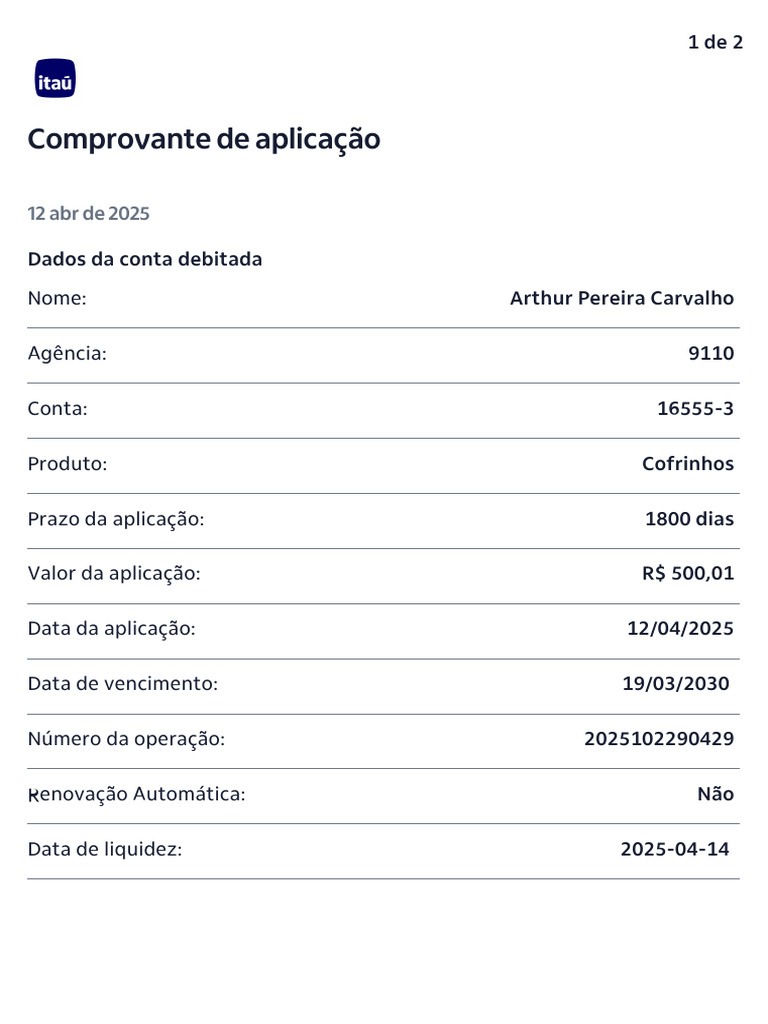Click the "Valor da aplicação:" label
Viewport: 768px width, 1024px height.
point(114,573)
